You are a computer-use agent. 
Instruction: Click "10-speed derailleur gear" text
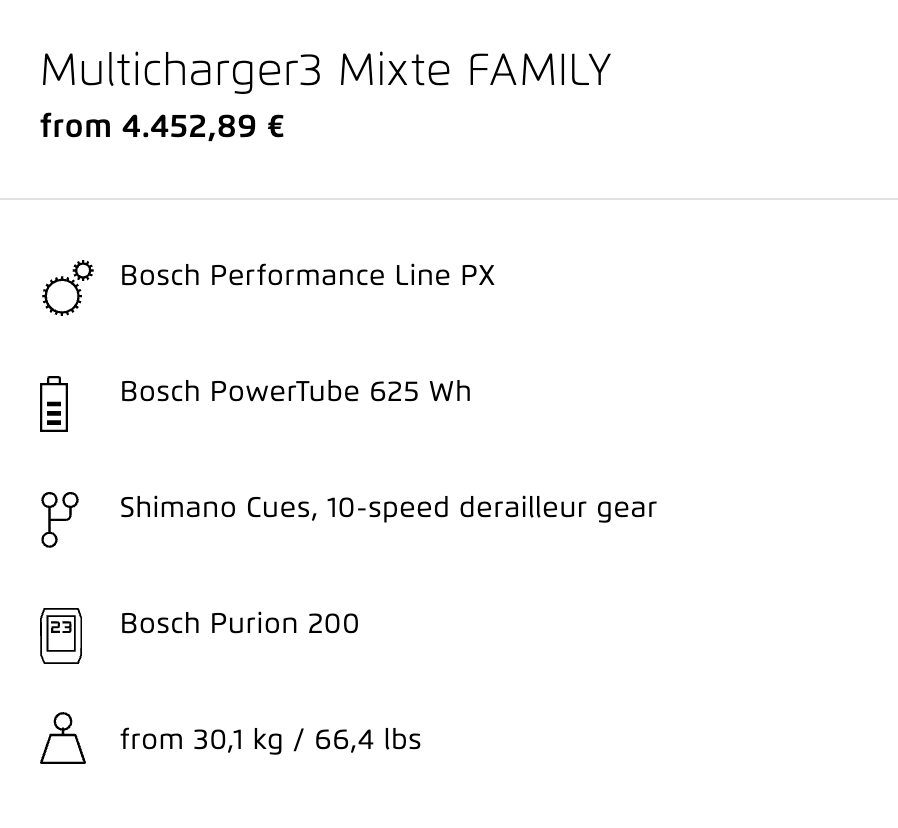tap(491, 508)
